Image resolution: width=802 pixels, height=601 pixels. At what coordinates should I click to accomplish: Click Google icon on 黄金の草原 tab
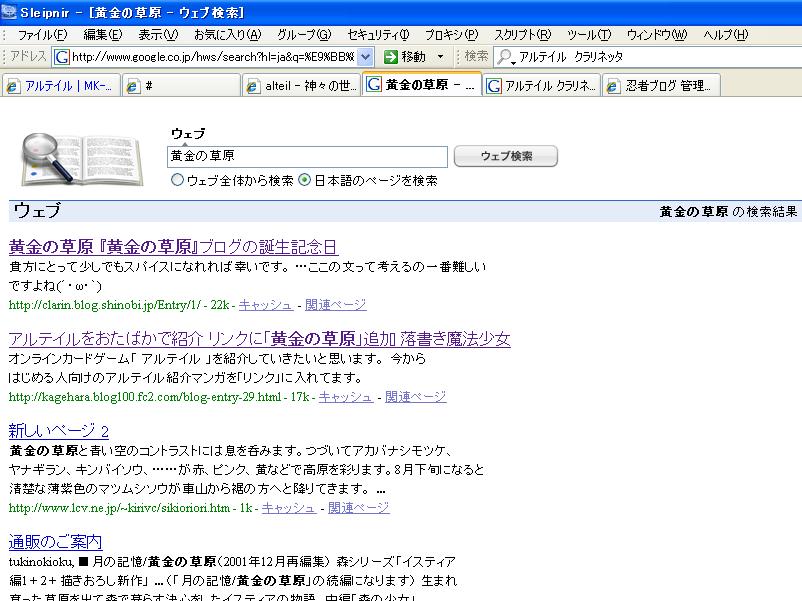coord(374,84)
